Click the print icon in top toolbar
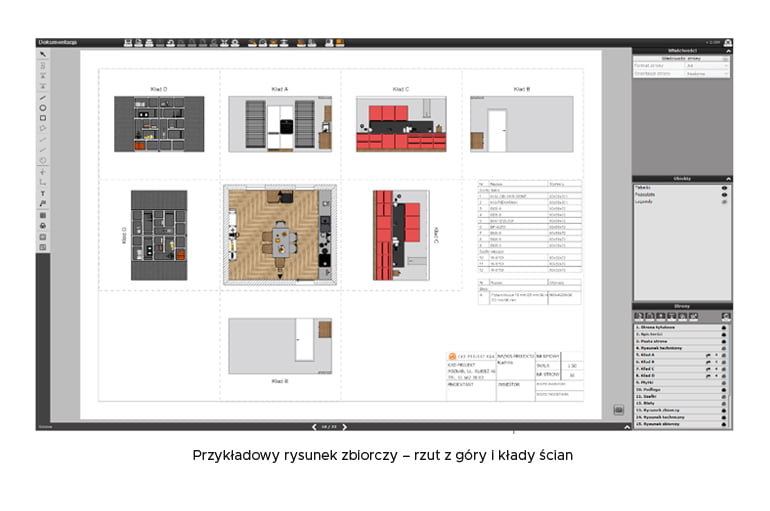 [x=149, y=43]
